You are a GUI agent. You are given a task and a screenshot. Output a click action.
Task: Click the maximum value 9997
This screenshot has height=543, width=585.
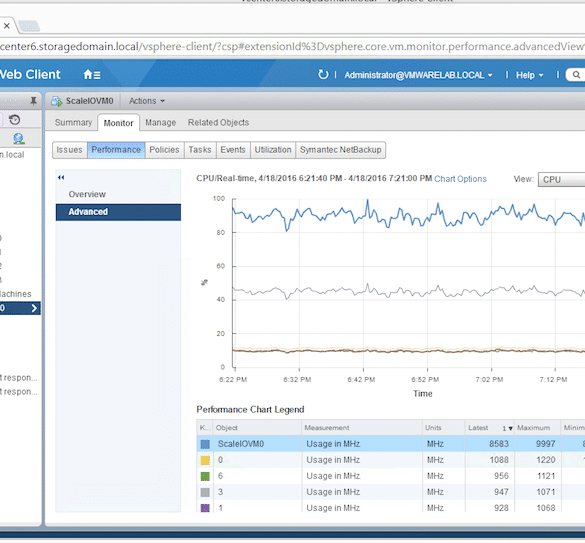click(545, 444)
